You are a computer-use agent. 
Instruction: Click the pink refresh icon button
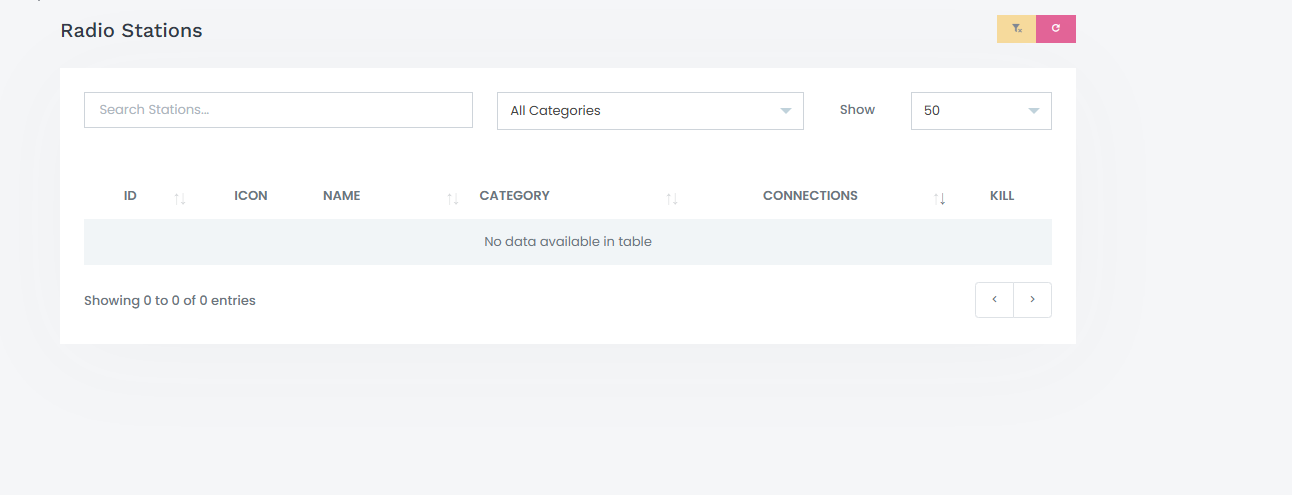click(1056, 29)
